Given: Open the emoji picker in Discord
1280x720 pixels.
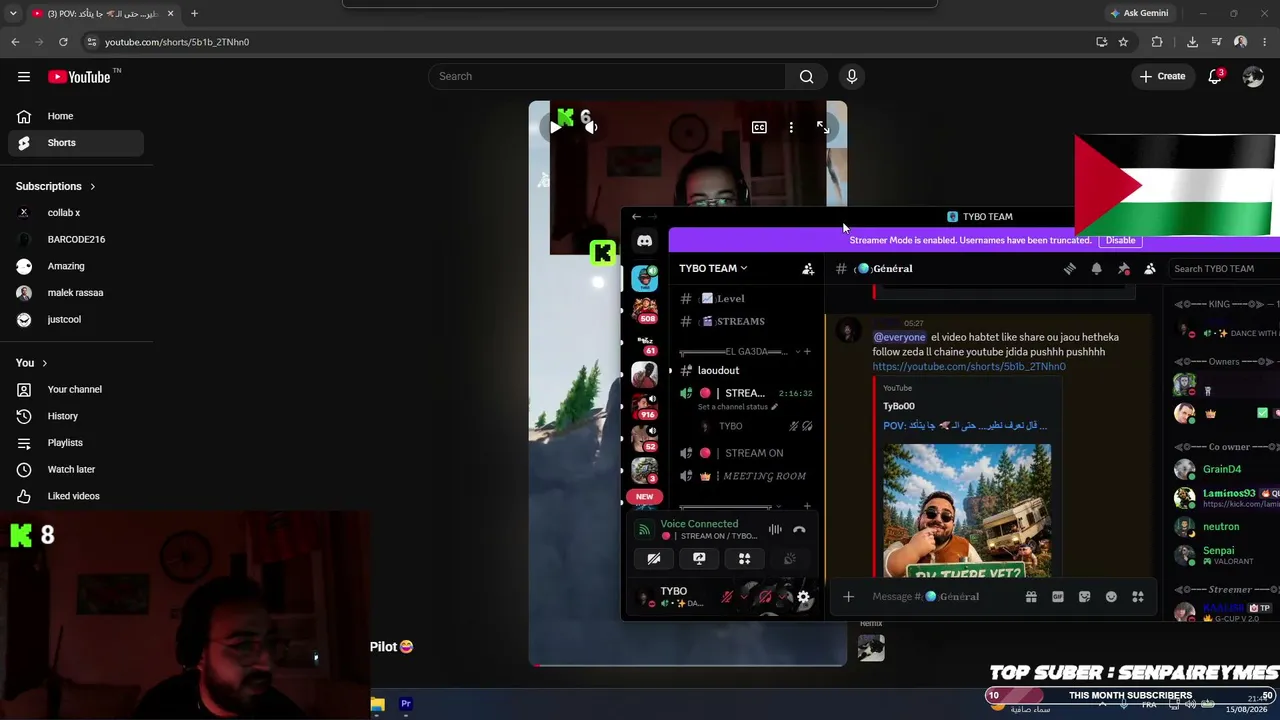Looking at the screenshot, I should click(x=1111, y=597).
